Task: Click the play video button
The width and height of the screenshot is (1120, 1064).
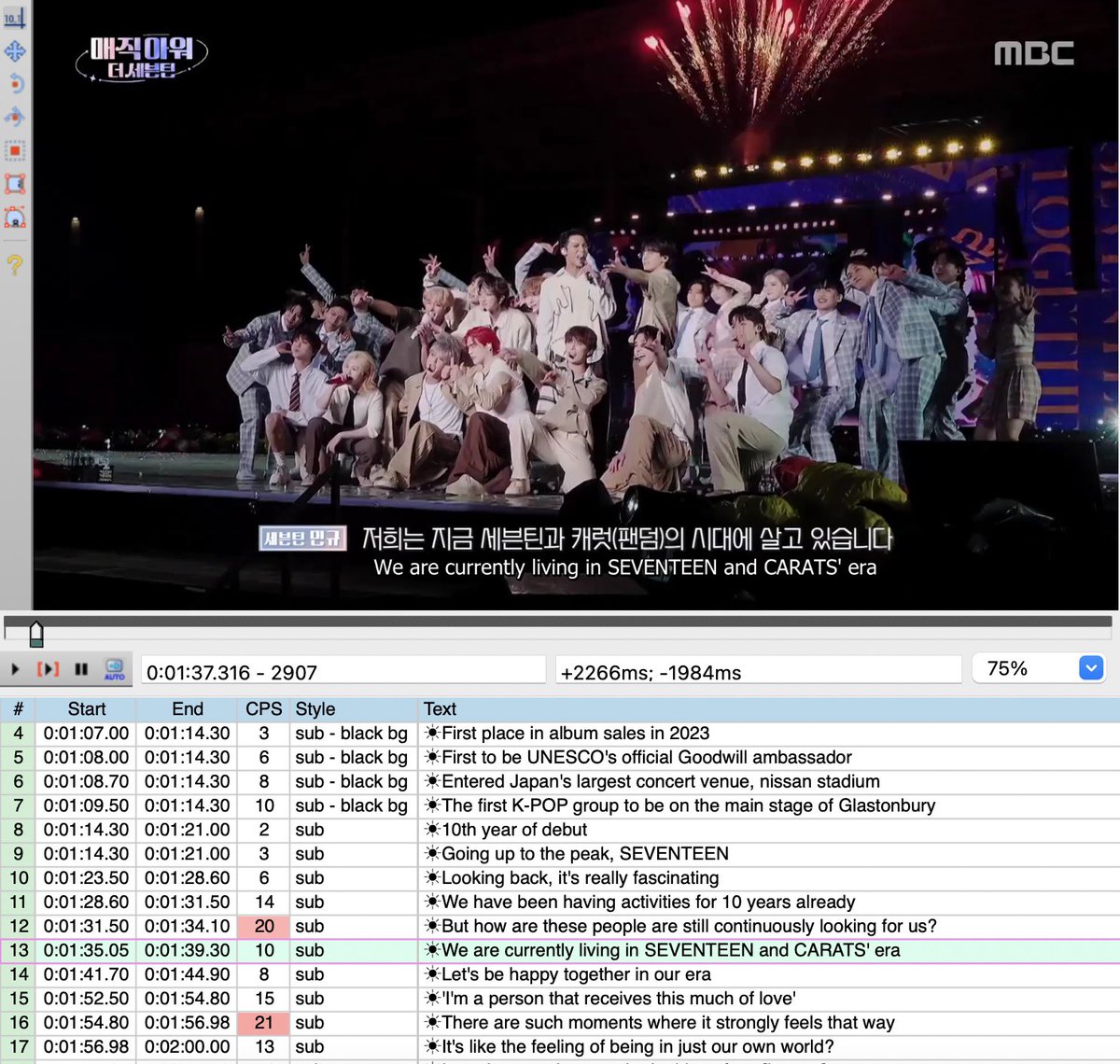Action: coord(15,669)
